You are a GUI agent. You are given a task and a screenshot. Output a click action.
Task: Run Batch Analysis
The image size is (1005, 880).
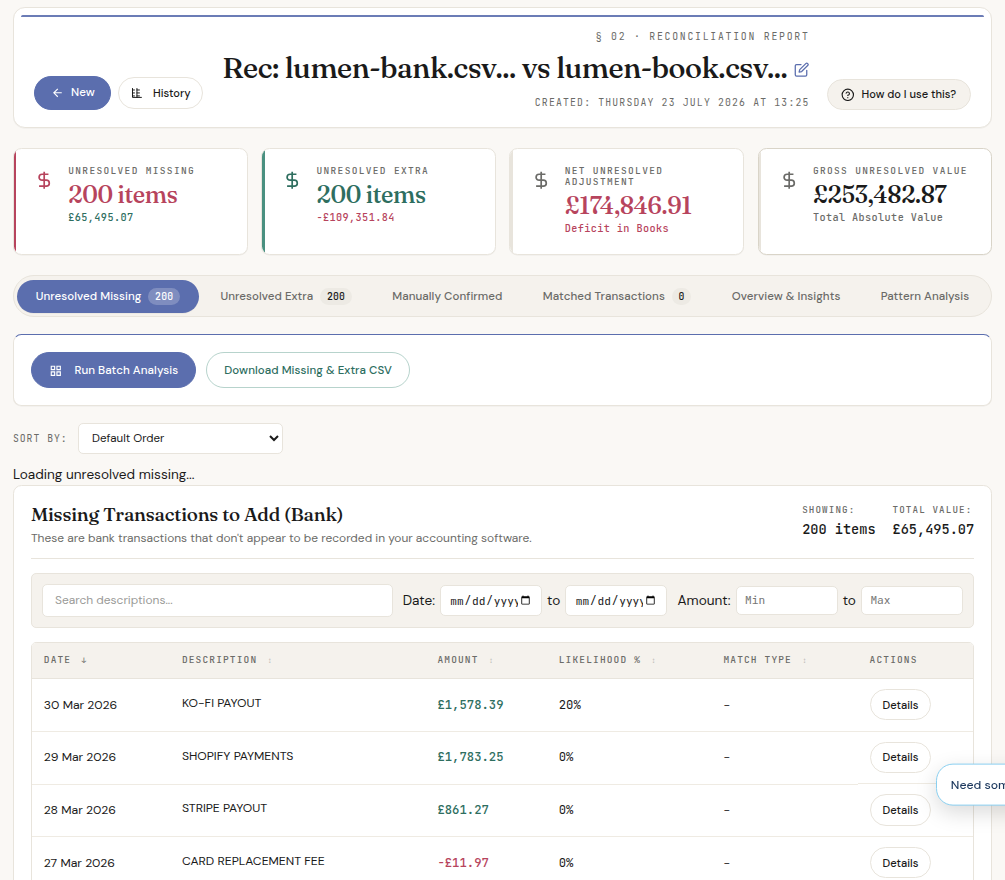pos(113,370)
